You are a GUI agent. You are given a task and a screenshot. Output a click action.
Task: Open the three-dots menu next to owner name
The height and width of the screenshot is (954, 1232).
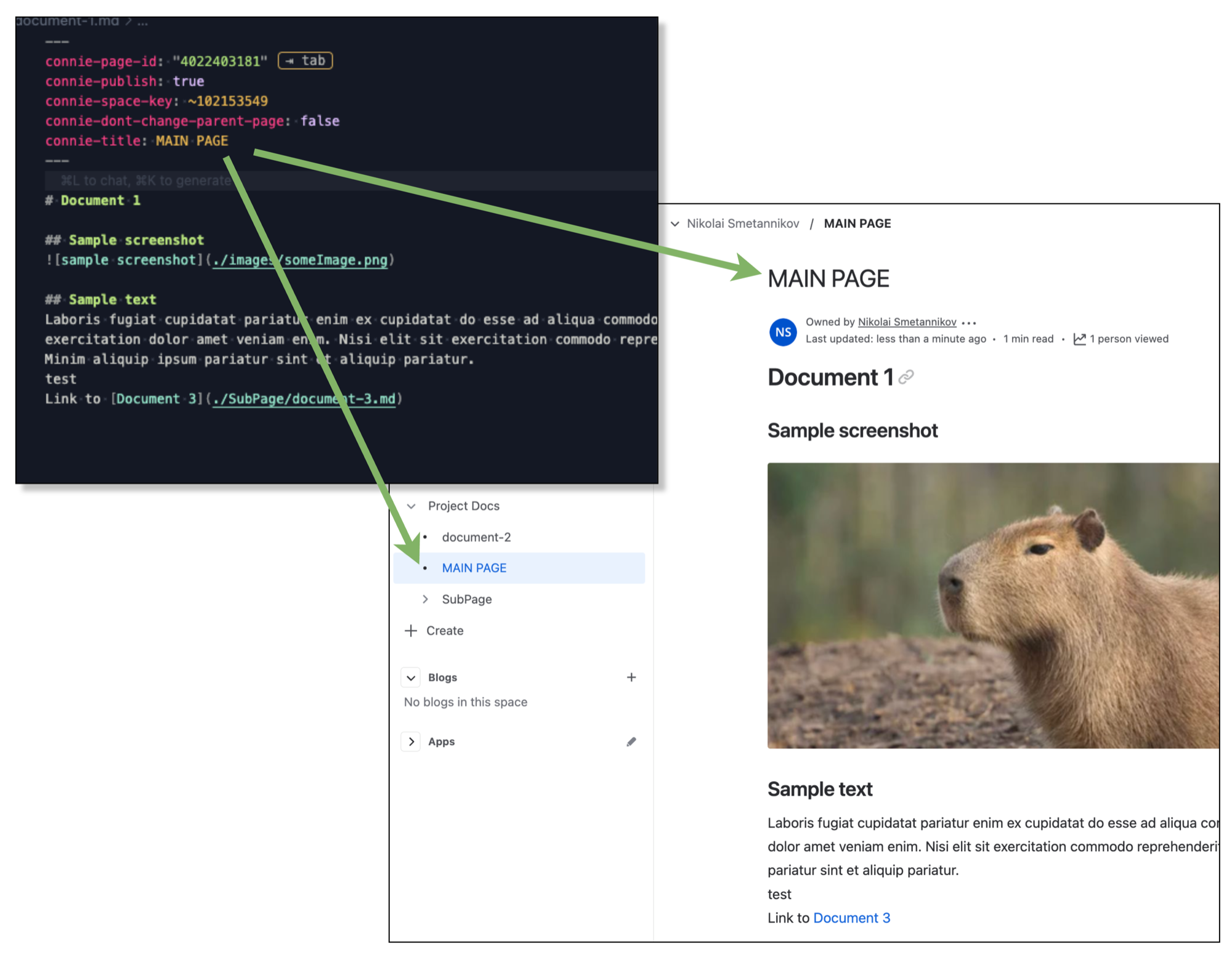point(969,322)
